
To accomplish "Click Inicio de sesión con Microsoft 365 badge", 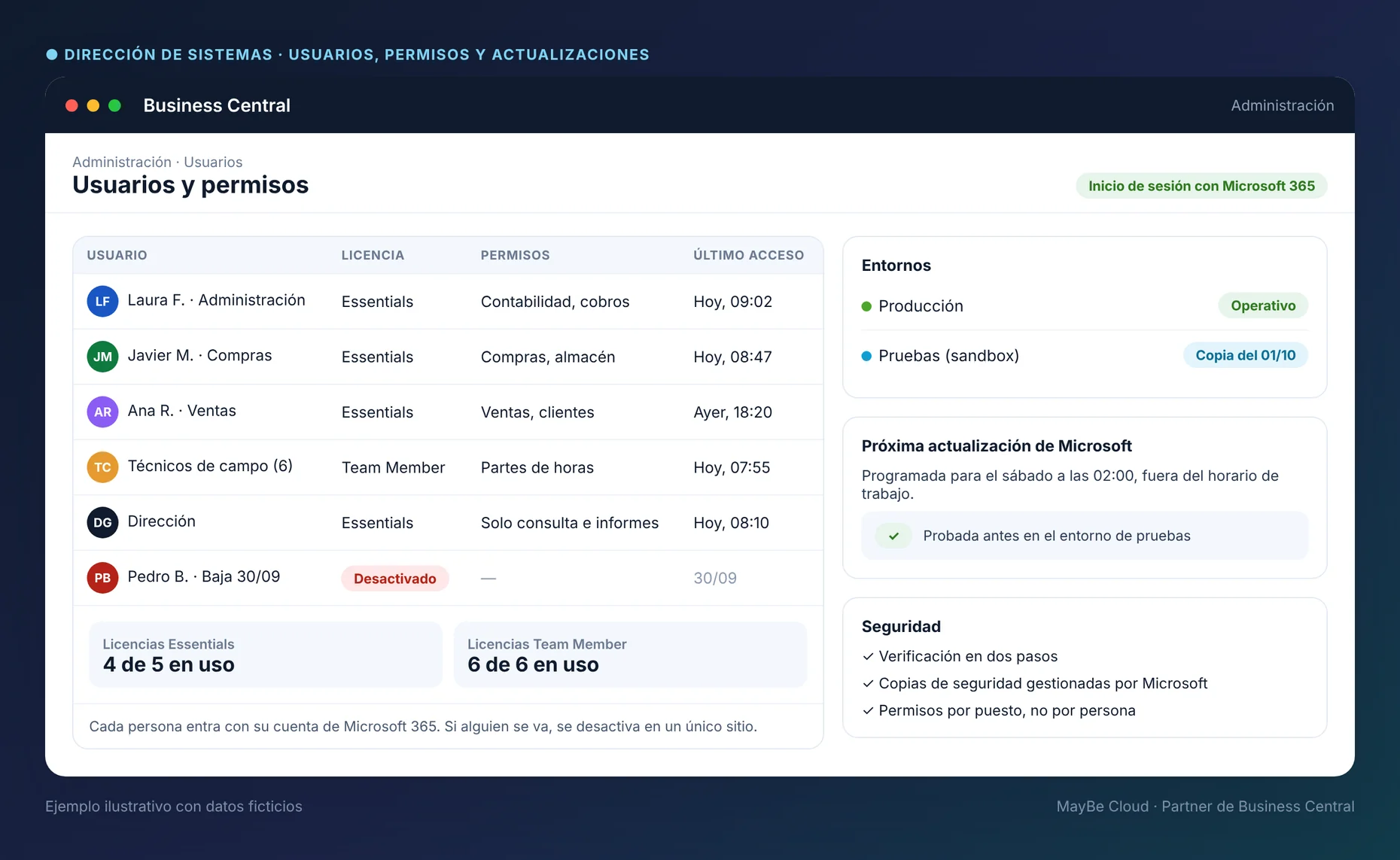I will [x=1201, y=186].
